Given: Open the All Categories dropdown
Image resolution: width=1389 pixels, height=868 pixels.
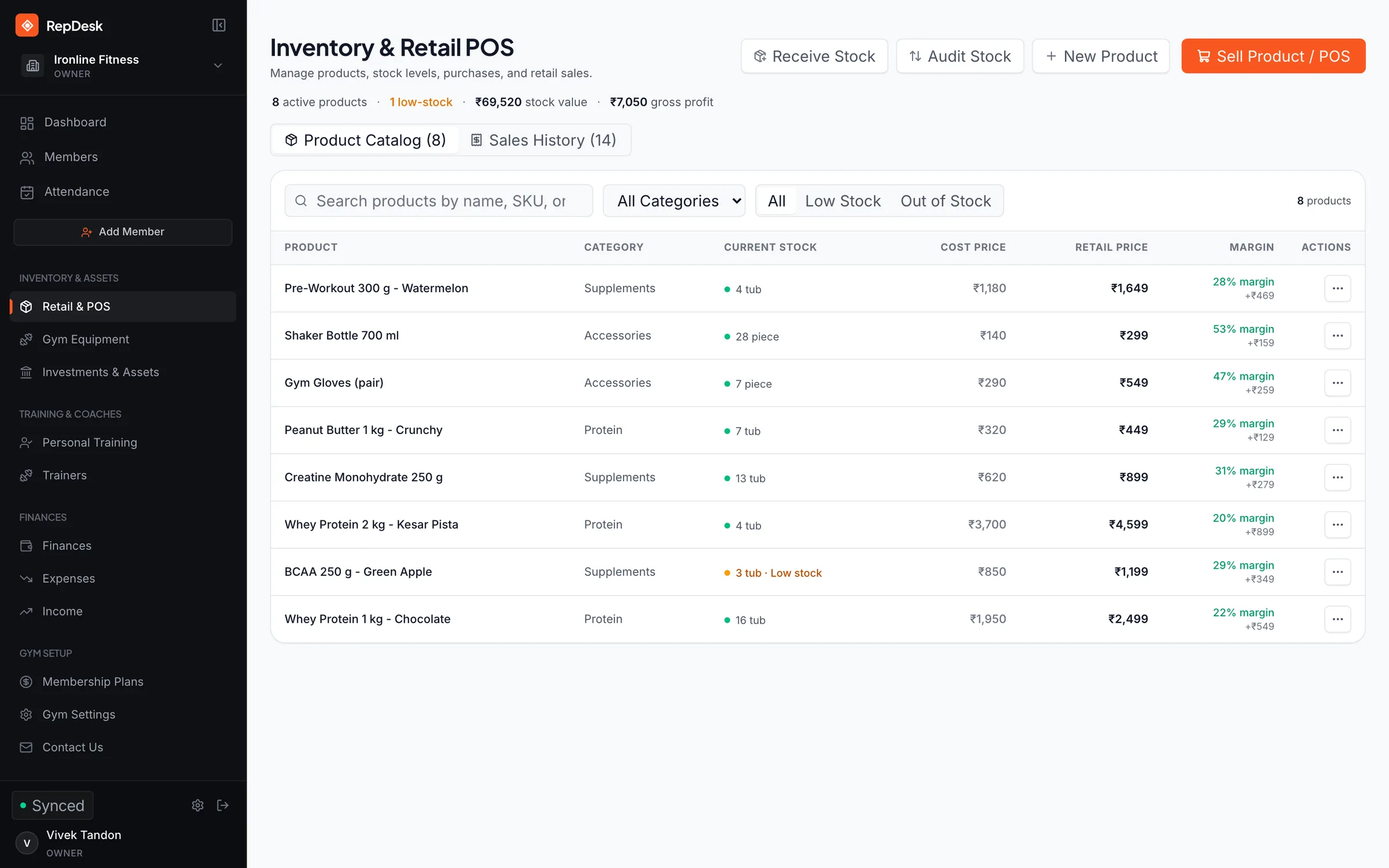Looking at the screenshot, I should (674, 201).
